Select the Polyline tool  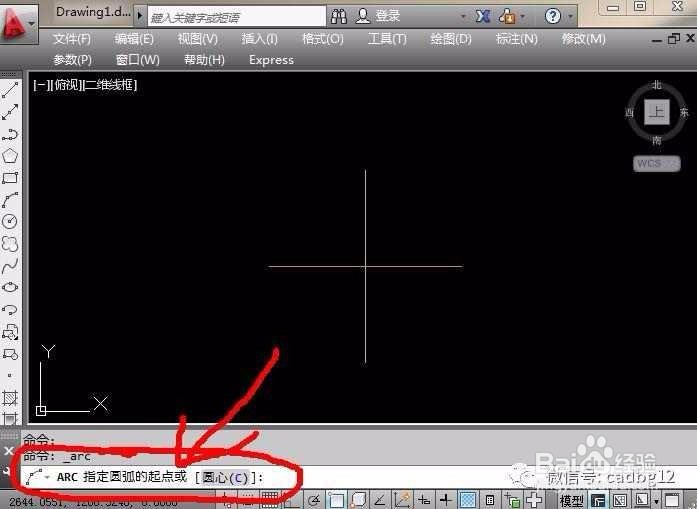coord(10,134)
